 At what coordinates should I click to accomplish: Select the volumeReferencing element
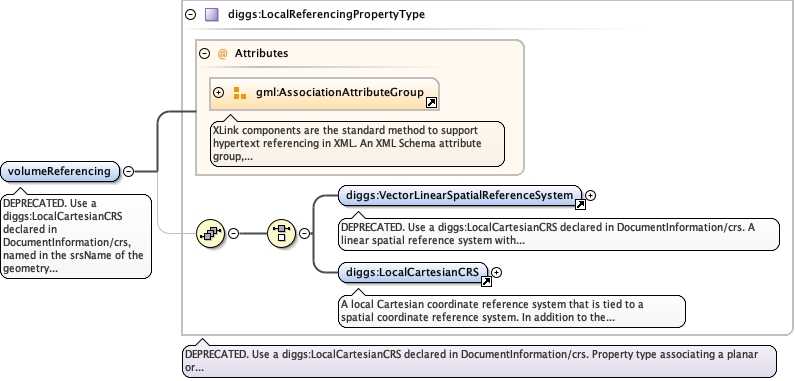coord(60,171)
